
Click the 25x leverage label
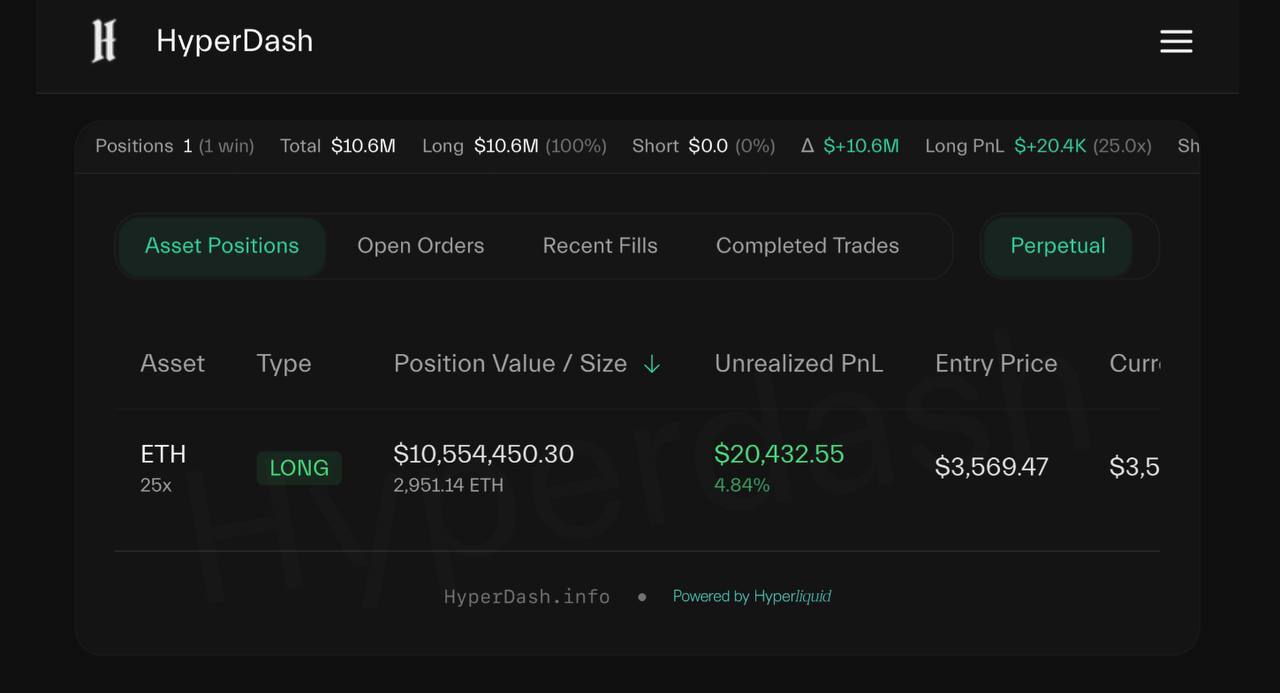pos(156,485)
